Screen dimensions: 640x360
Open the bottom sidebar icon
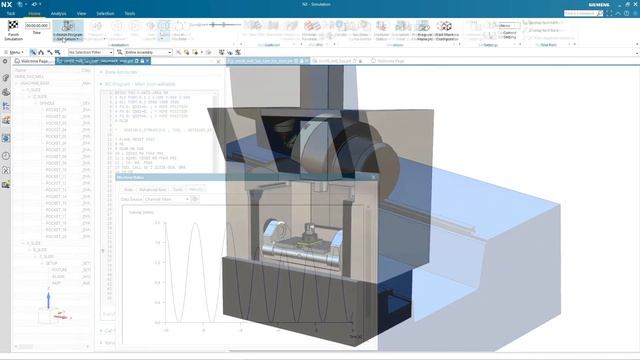(x=6, y=184)
